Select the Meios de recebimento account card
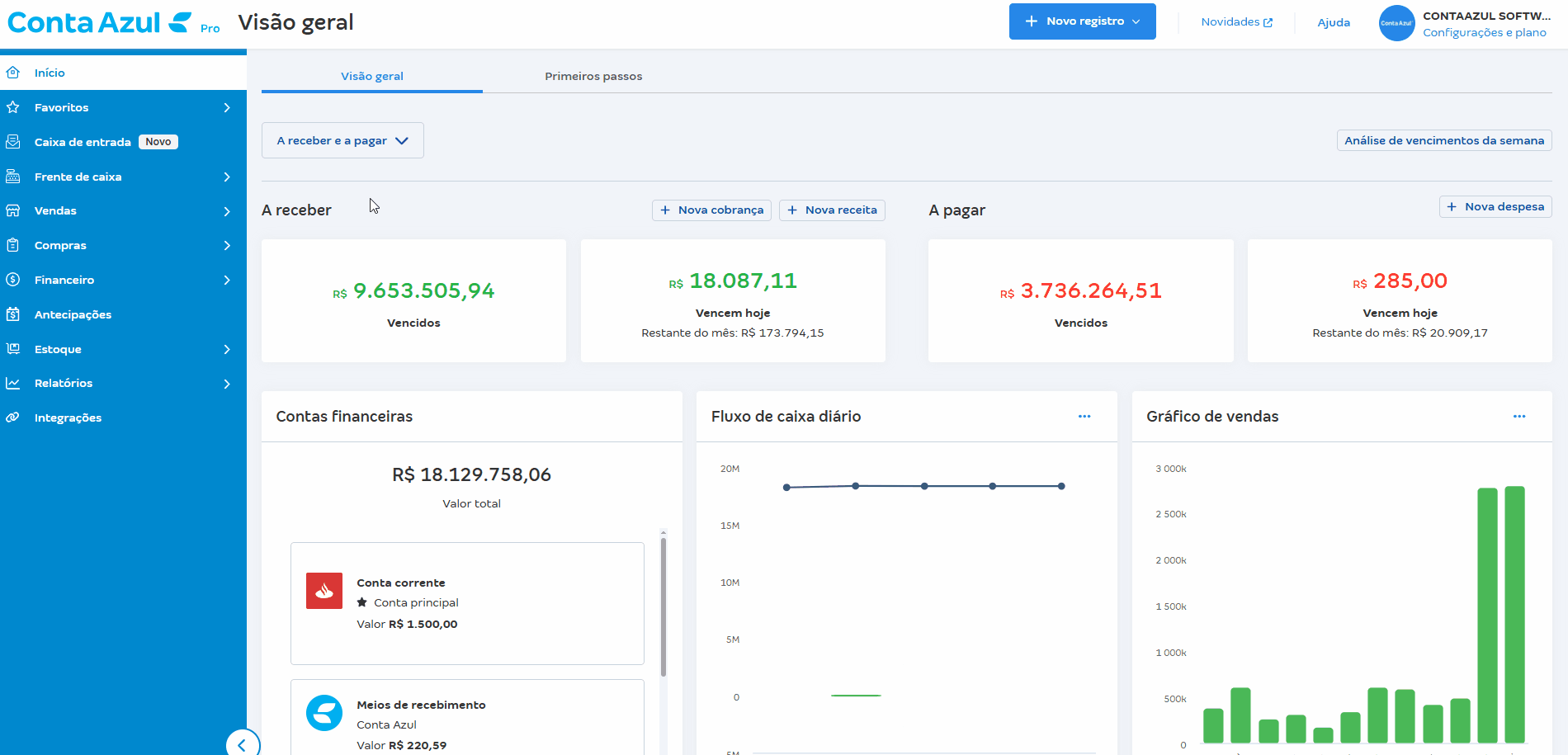 [467, 717]
